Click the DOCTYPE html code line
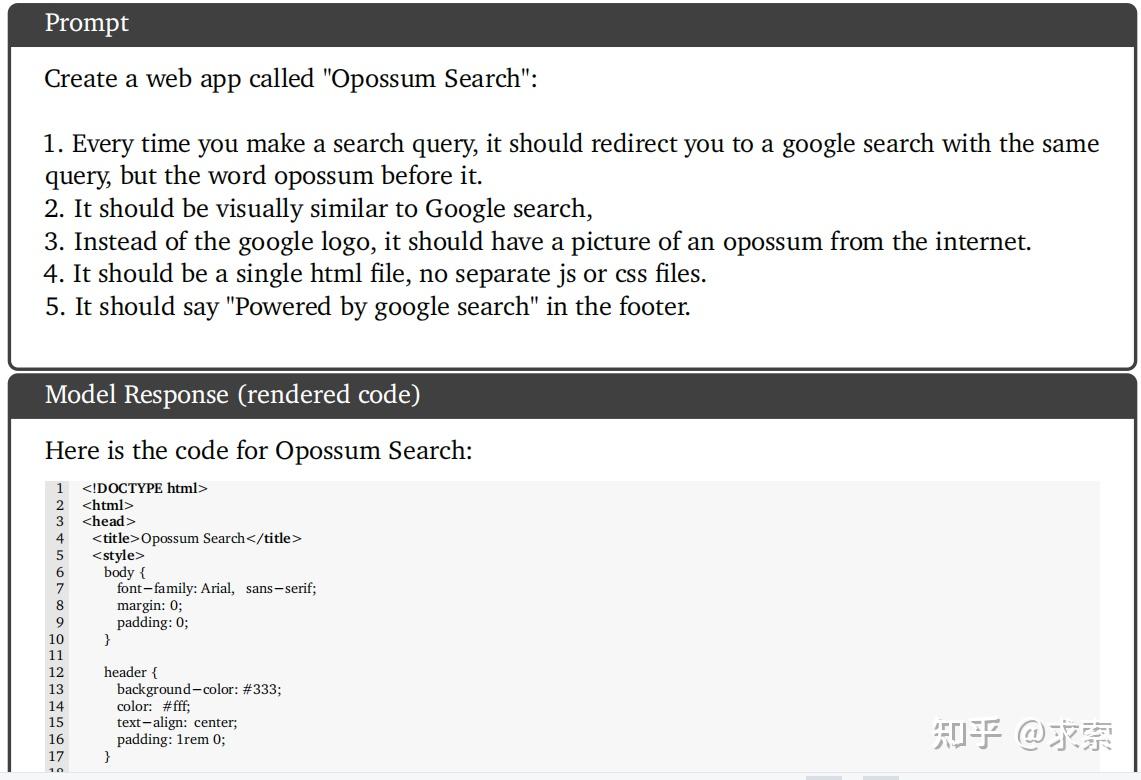1141x780 pixels. pos(145,488)
